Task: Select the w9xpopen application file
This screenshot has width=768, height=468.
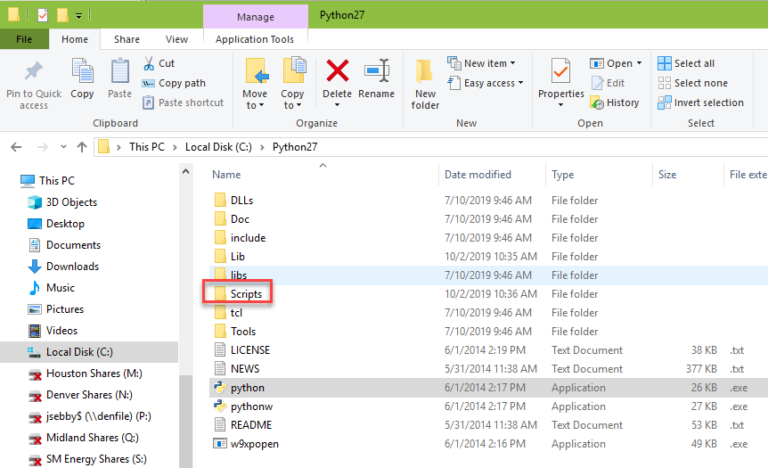Action: pyautogui.click(x=488, y=444)
